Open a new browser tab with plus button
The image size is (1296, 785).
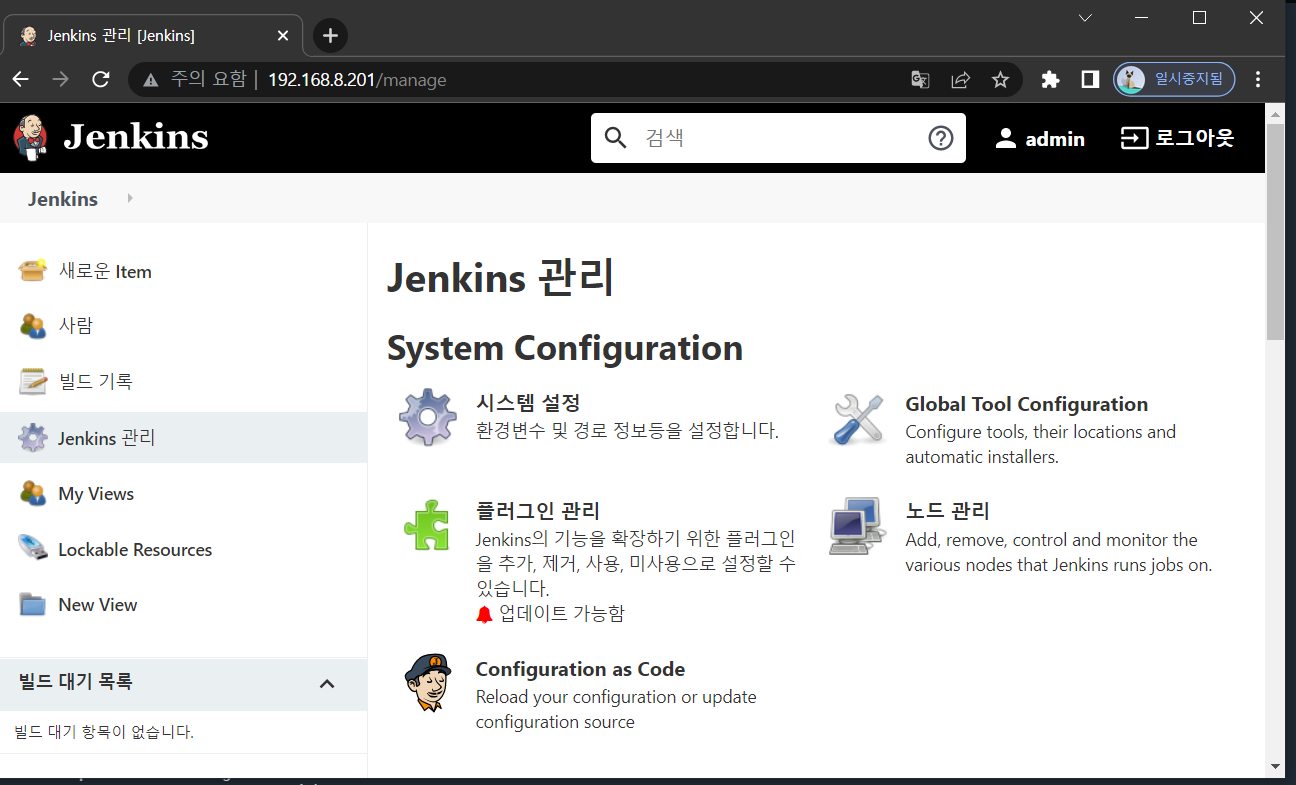coord(330,36)
